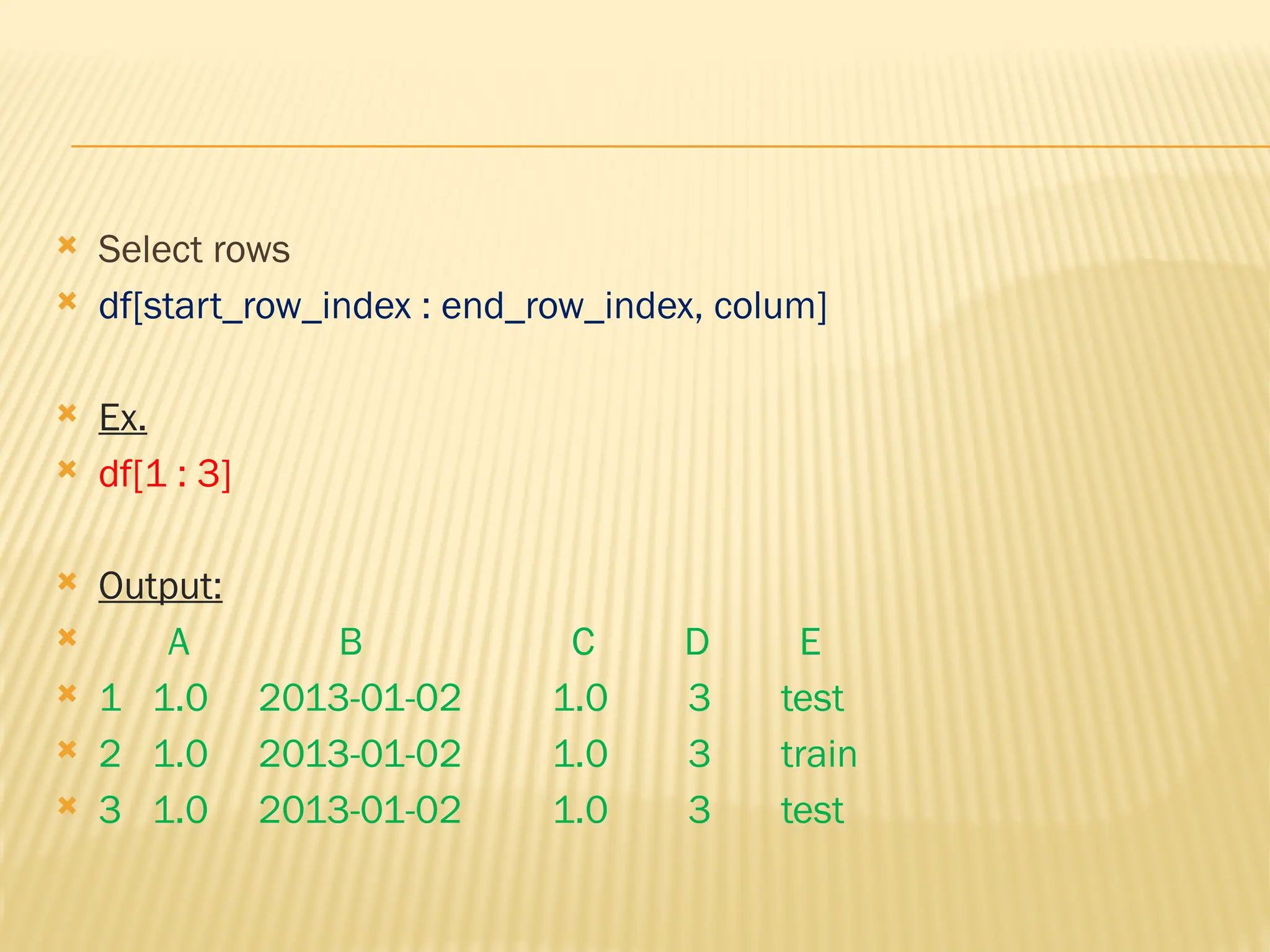Click date 2013-01-02 in row 3
1270x952 pixels.
point(360,810)
